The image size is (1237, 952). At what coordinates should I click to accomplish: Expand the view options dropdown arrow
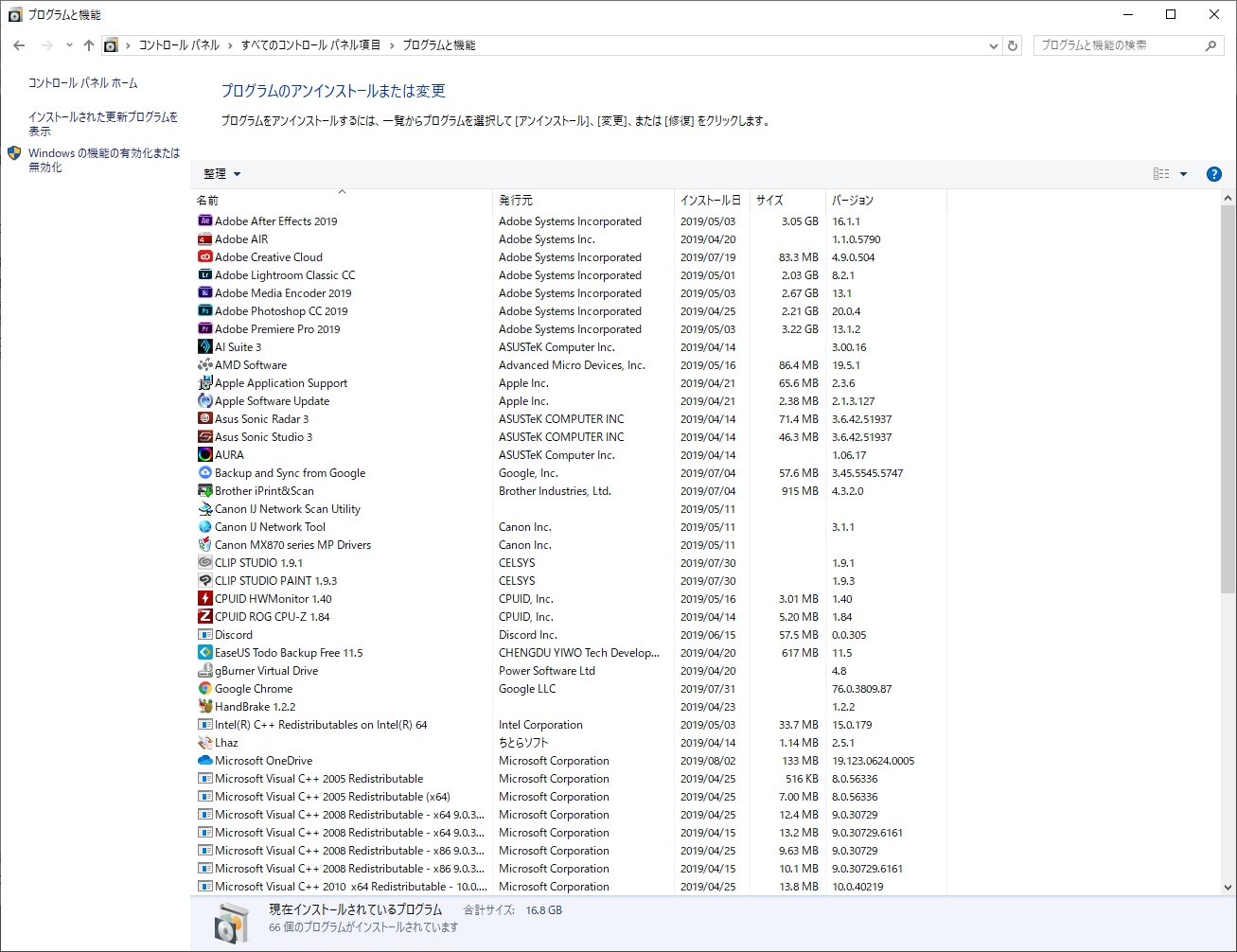(1183, 174)
